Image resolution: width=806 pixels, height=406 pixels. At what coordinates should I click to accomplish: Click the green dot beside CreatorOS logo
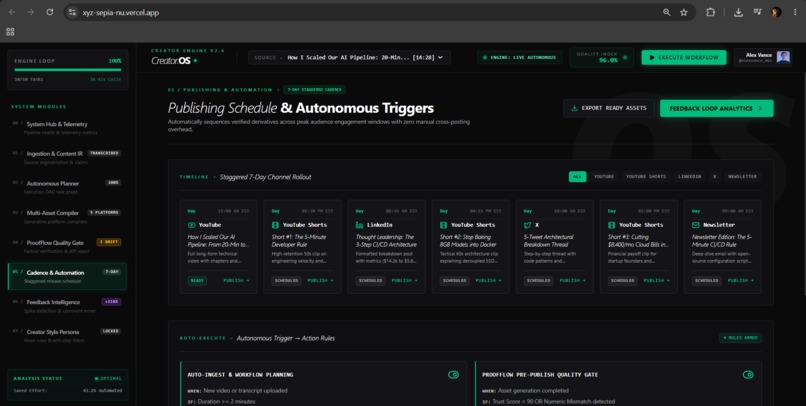(195, 61)
